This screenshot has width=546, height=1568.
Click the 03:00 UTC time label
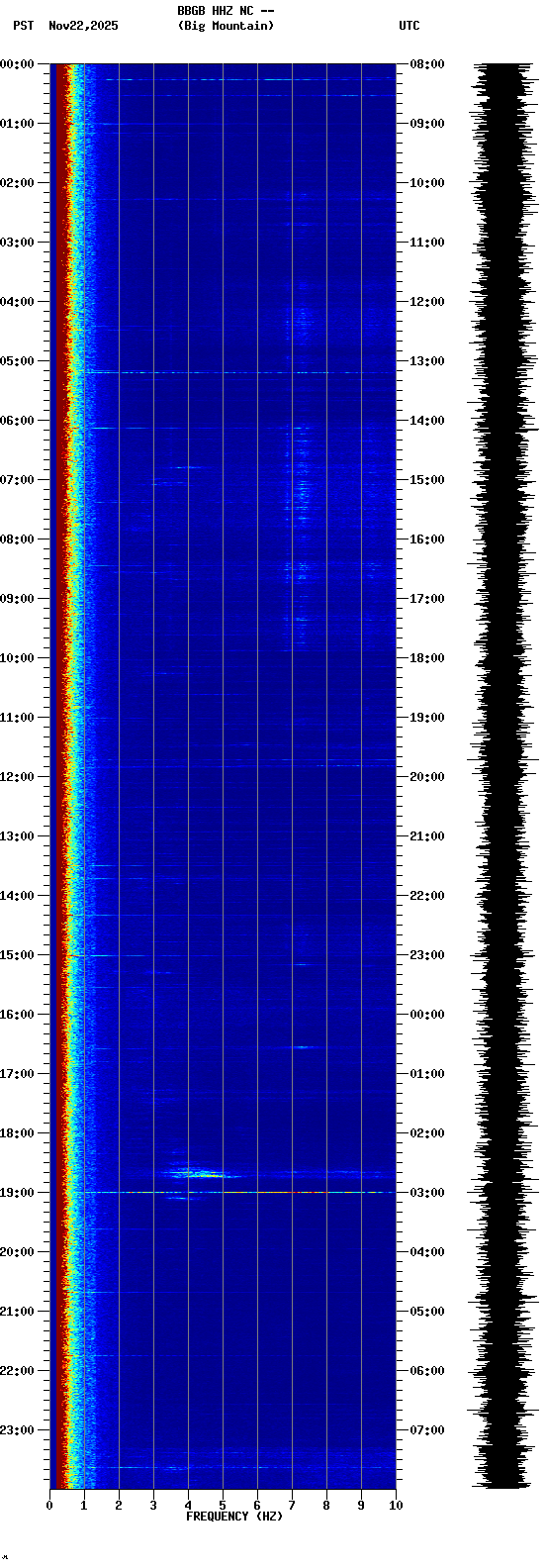[427, 1193]
